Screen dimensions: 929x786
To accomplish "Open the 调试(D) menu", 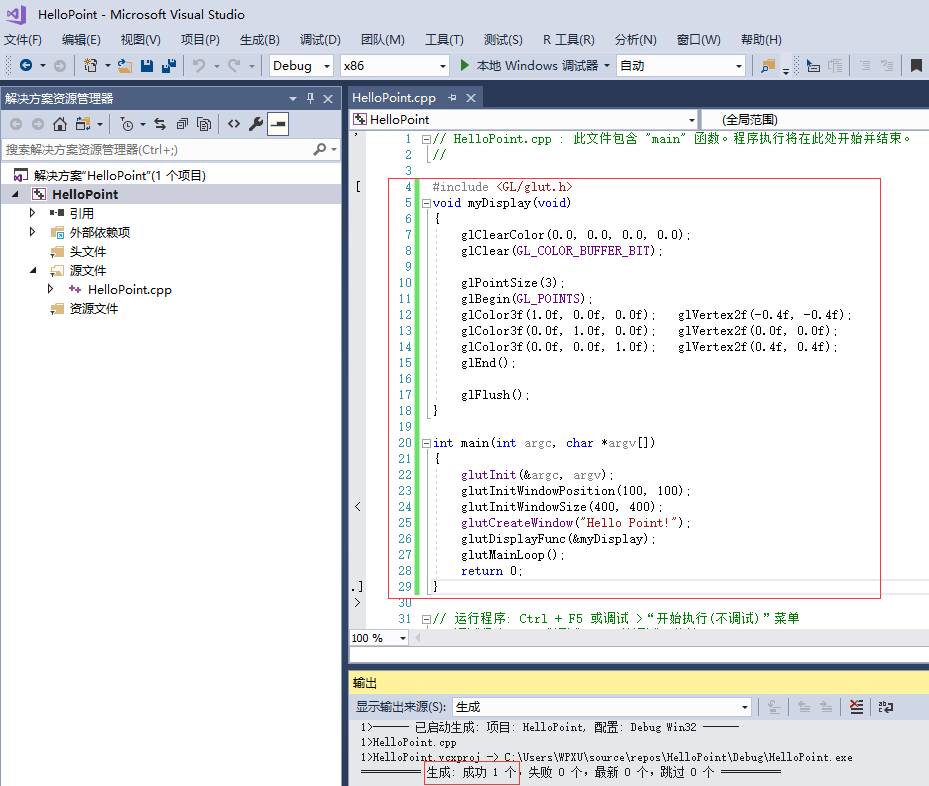I will point(320,40).
